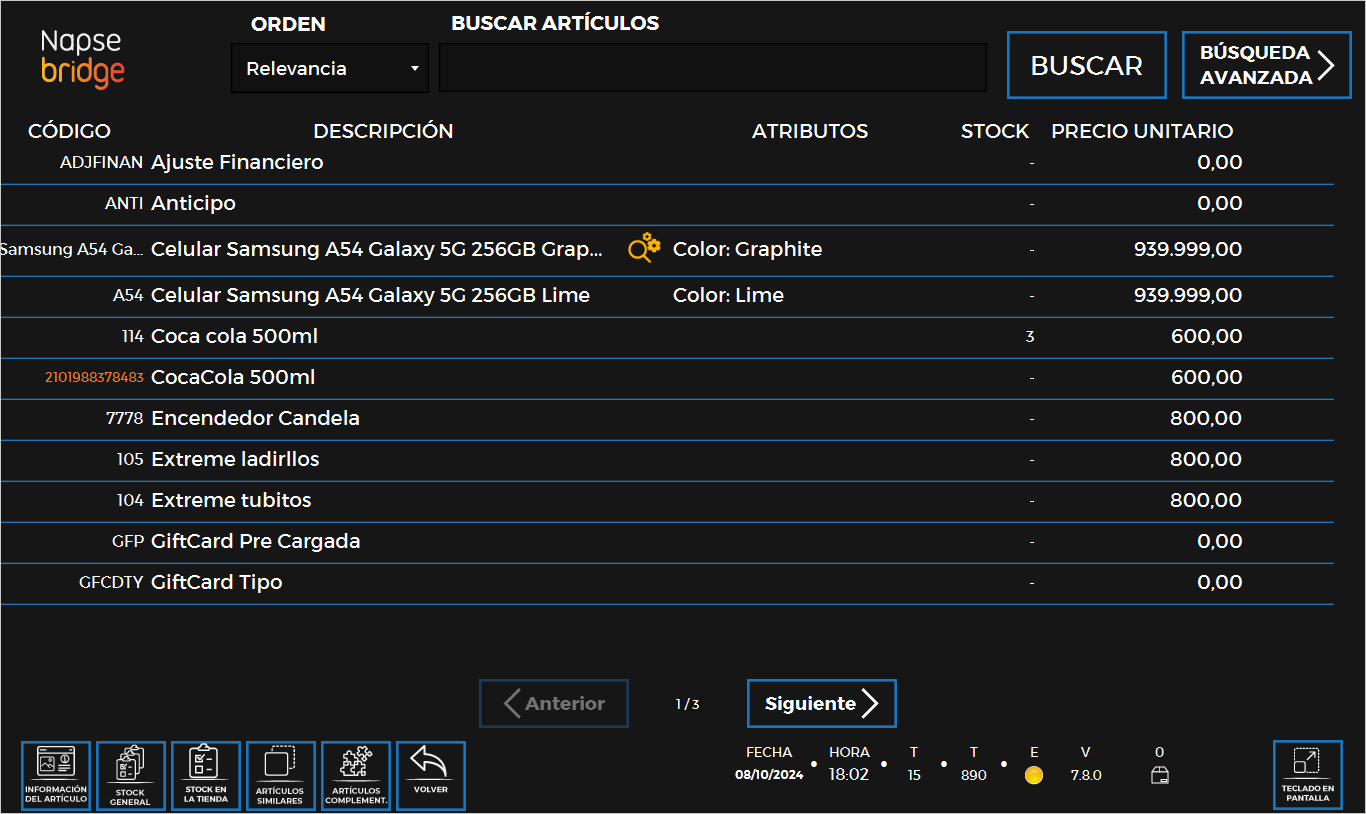Click the DESCRIPCIÓN column header

pos(383,131)
